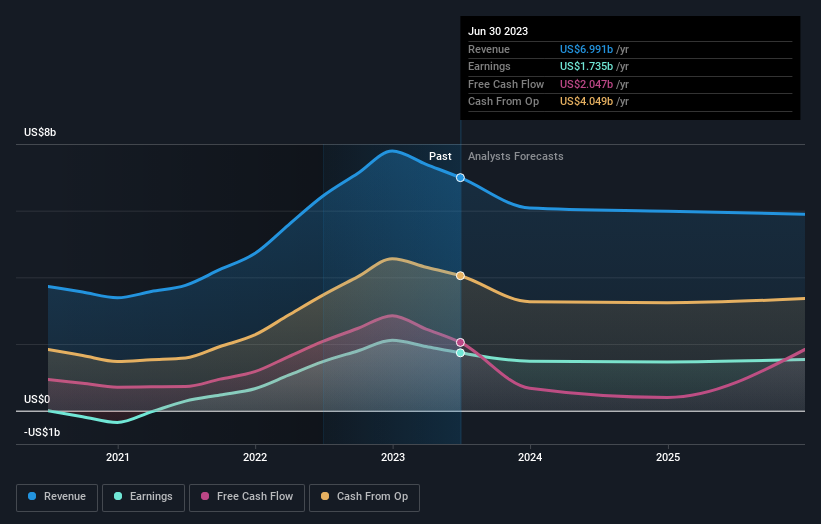This screenshot has width=821, height=524.
Task: Click the US$0 y-axis label
Action: coord(37,399)
